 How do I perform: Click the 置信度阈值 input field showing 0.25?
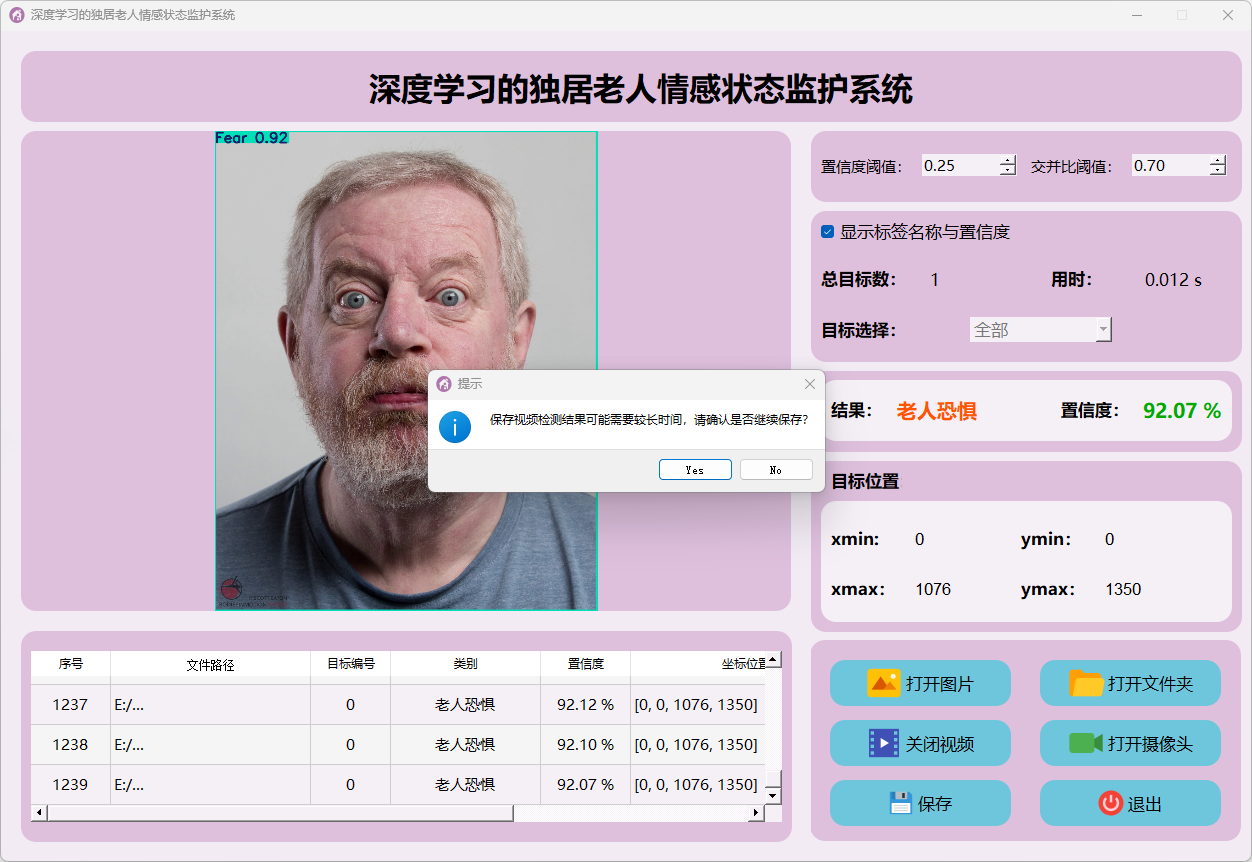click(x=958, y=166)
